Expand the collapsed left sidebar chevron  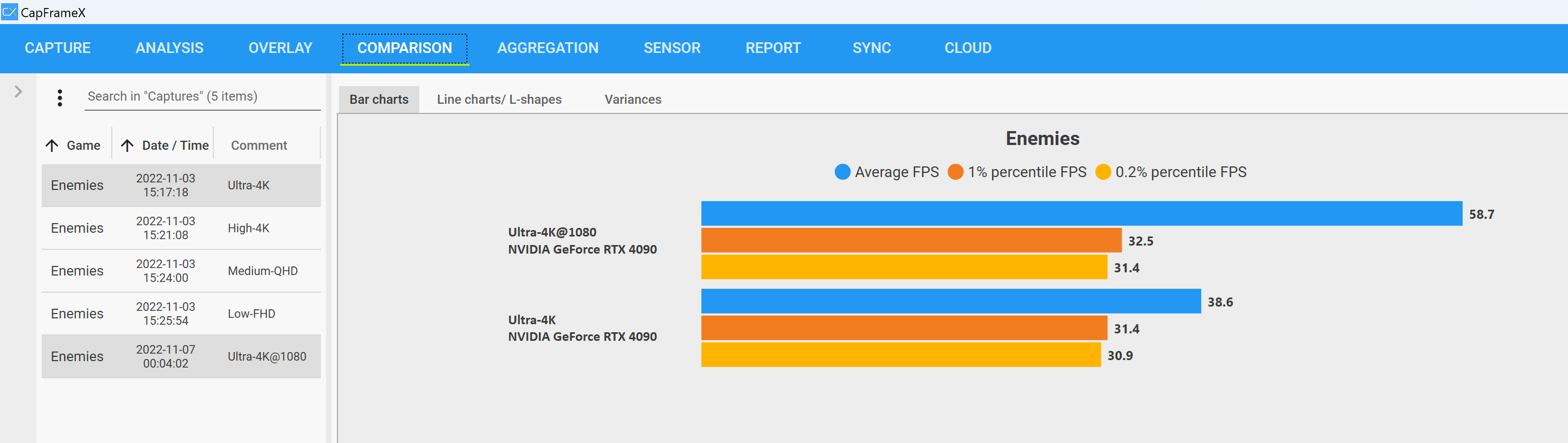(x=18, y=91)
